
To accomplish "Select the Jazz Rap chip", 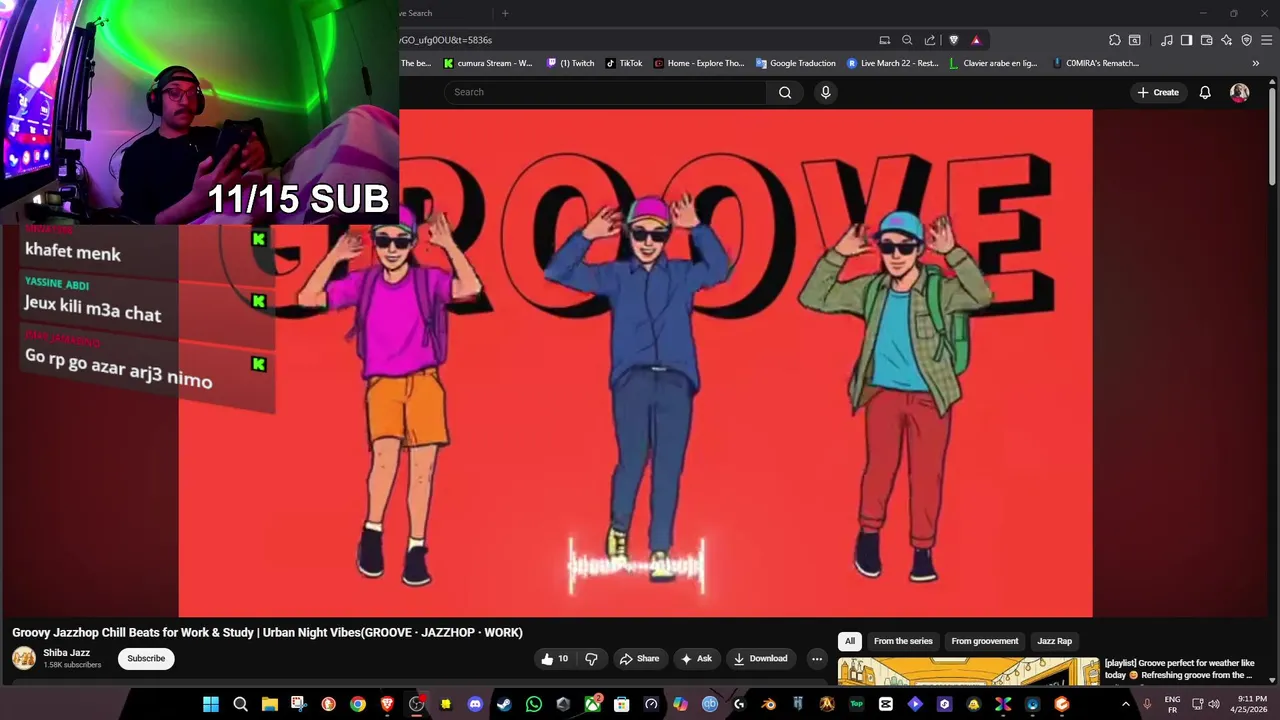I will tap(1054, 641).
